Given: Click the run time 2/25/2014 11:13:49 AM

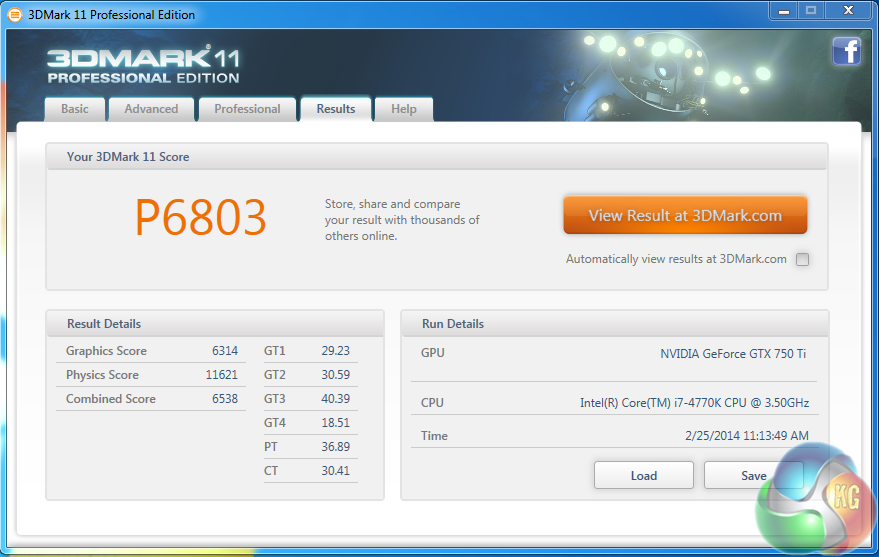Looking at the screenshot, I should click(x=747, y=436).
